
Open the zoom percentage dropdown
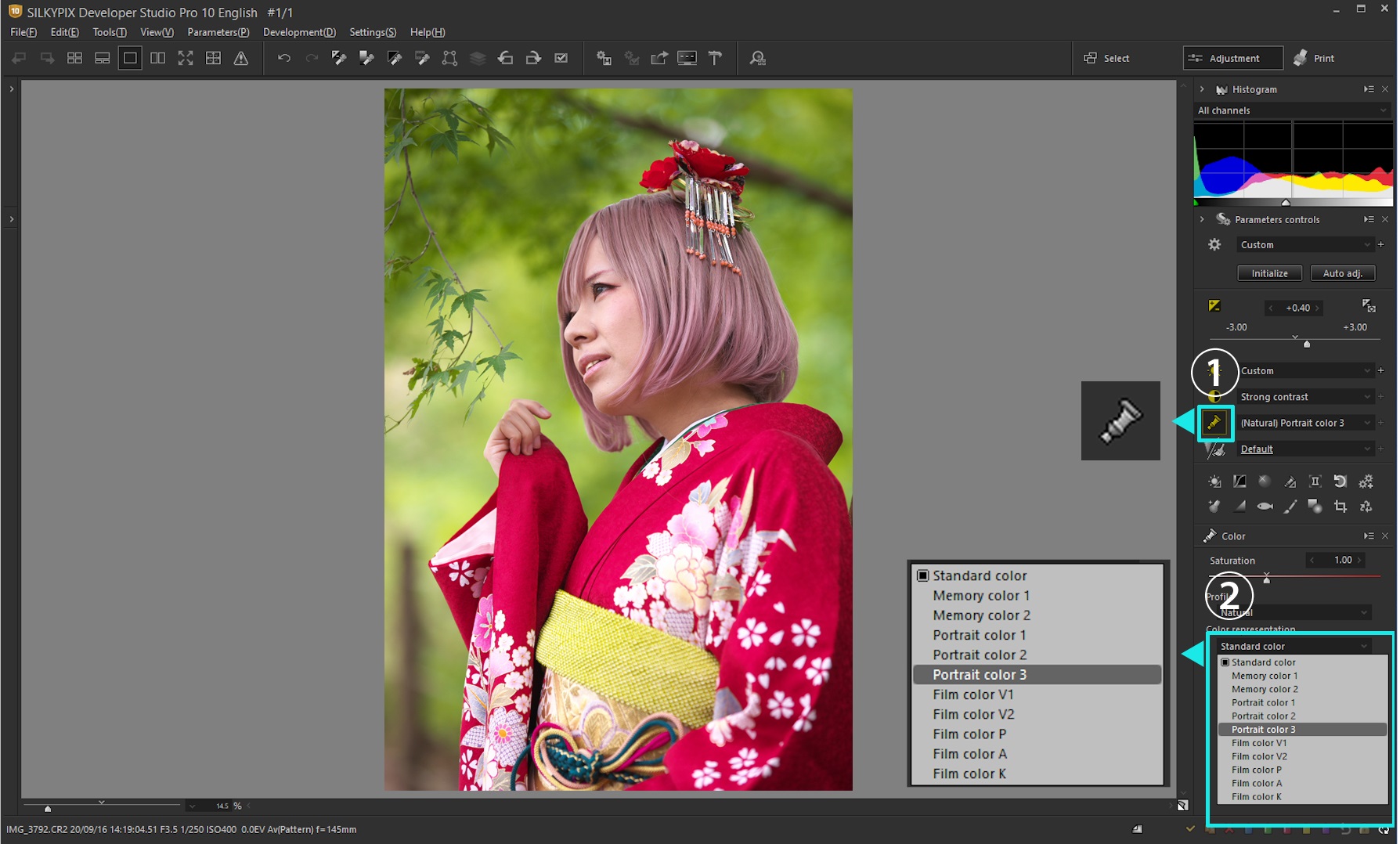(193, 806)
